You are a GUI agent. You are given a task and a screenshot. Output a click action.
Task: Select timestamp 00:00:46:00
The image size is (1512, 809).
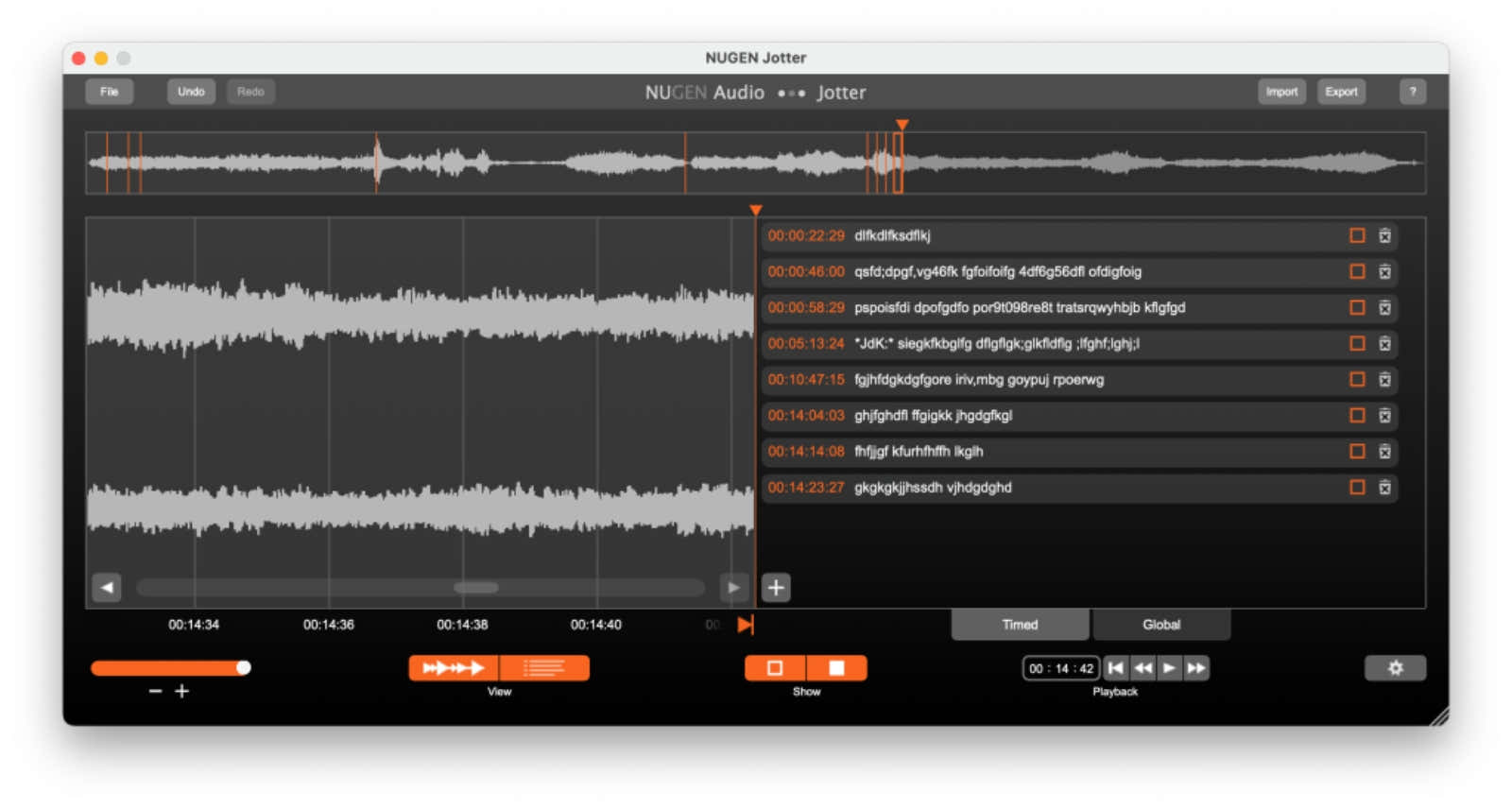tap(806, 271)
